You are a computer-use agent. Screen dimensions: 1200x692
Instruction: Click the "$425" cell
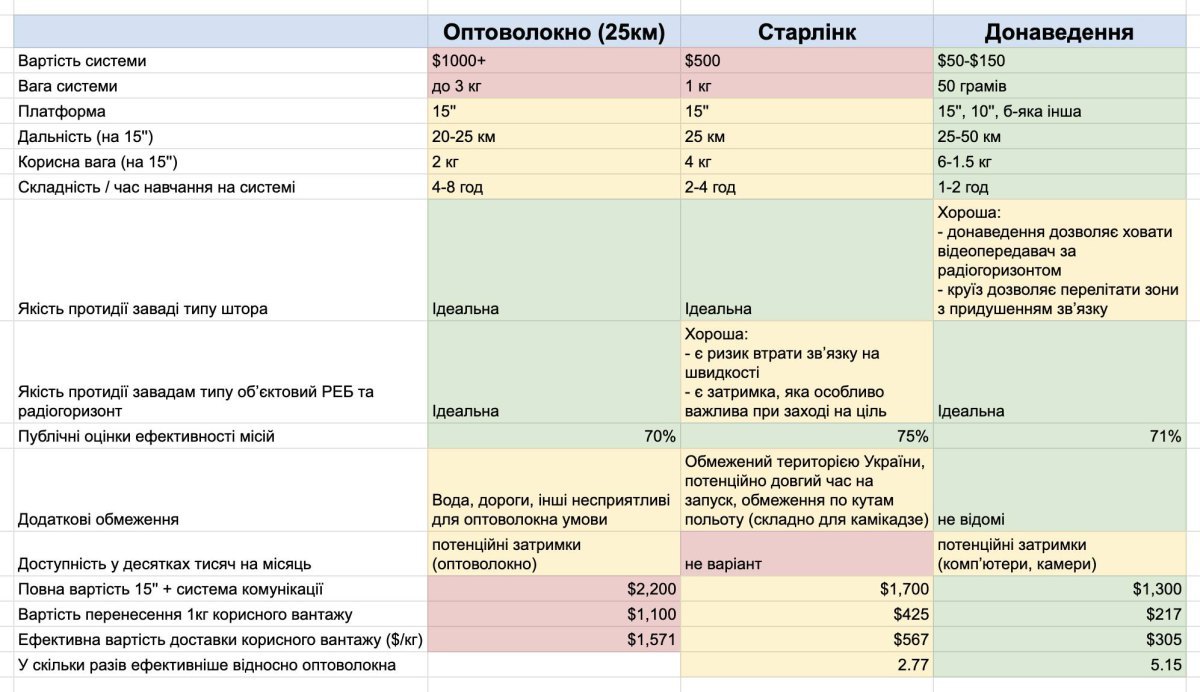click(x=806, y=614)
